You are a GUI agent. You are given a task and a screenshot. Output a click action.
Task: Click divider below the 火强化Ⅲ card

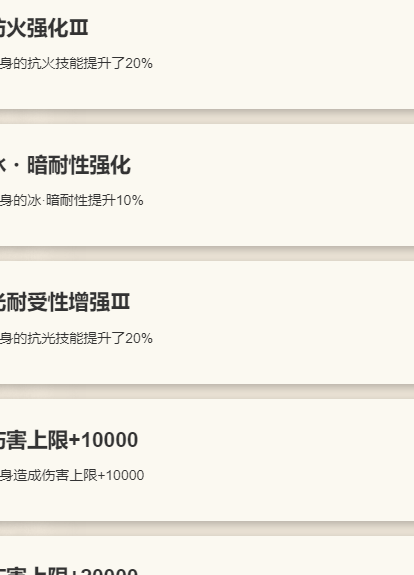[x=207, y=117]
